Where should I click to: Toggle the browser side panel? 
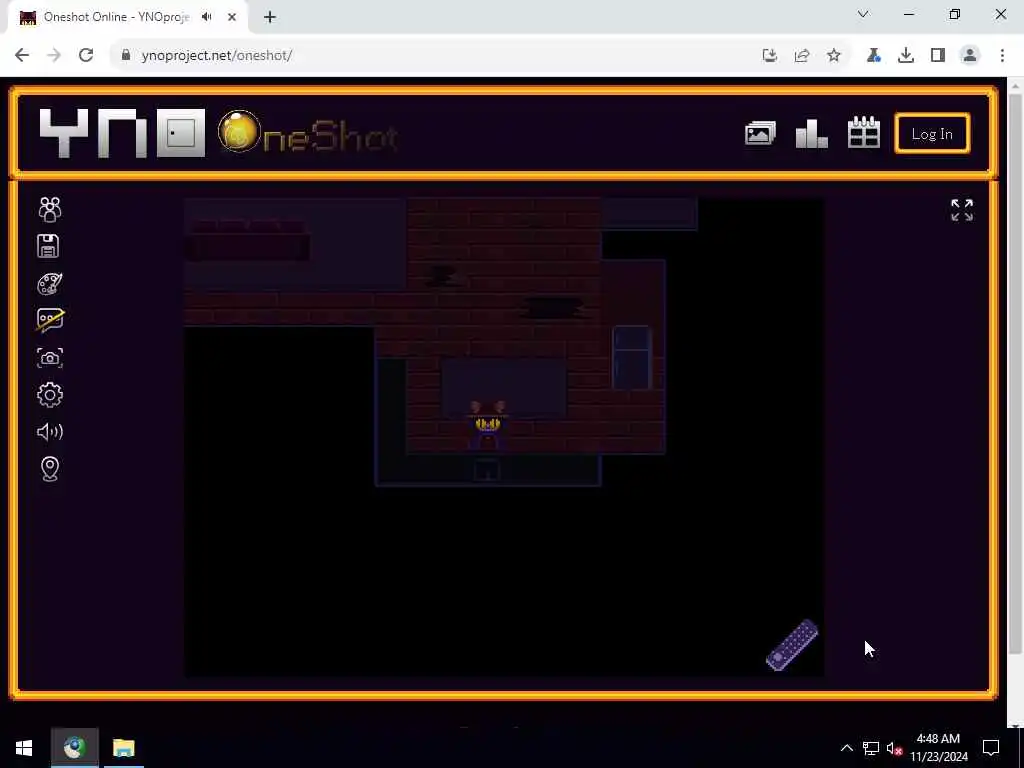[x=938, y=56]
